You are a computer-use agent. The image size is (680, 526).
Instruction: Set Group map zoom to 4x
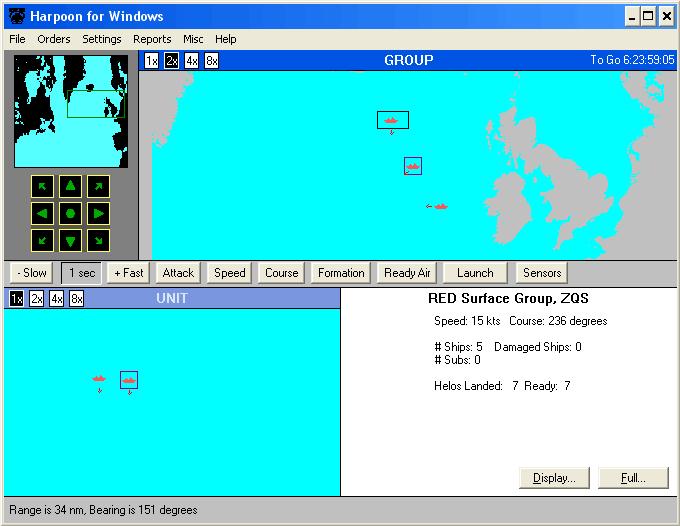click(191, 60)
